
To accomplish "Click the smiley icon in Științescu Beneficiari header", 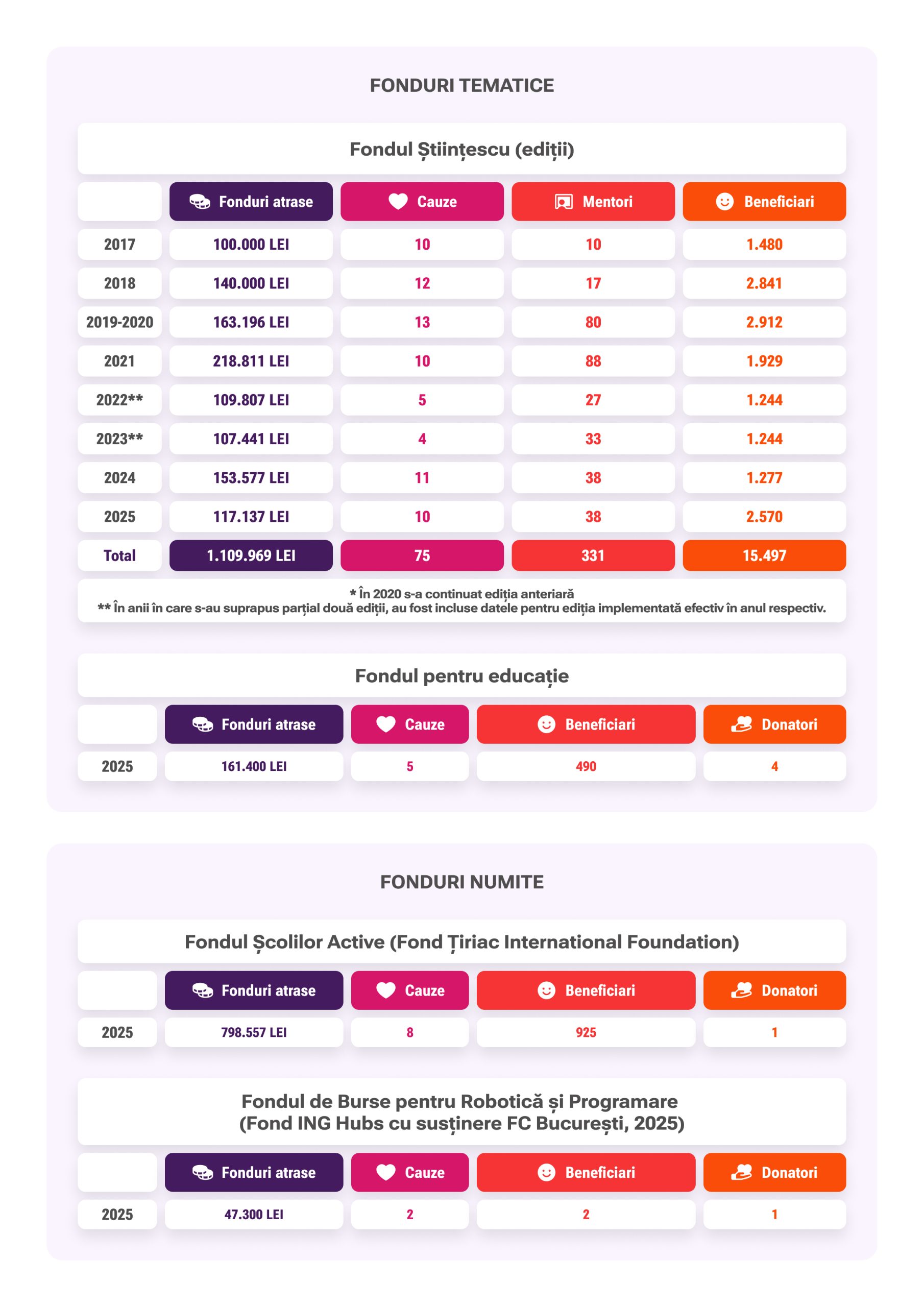I will [724, 202].
